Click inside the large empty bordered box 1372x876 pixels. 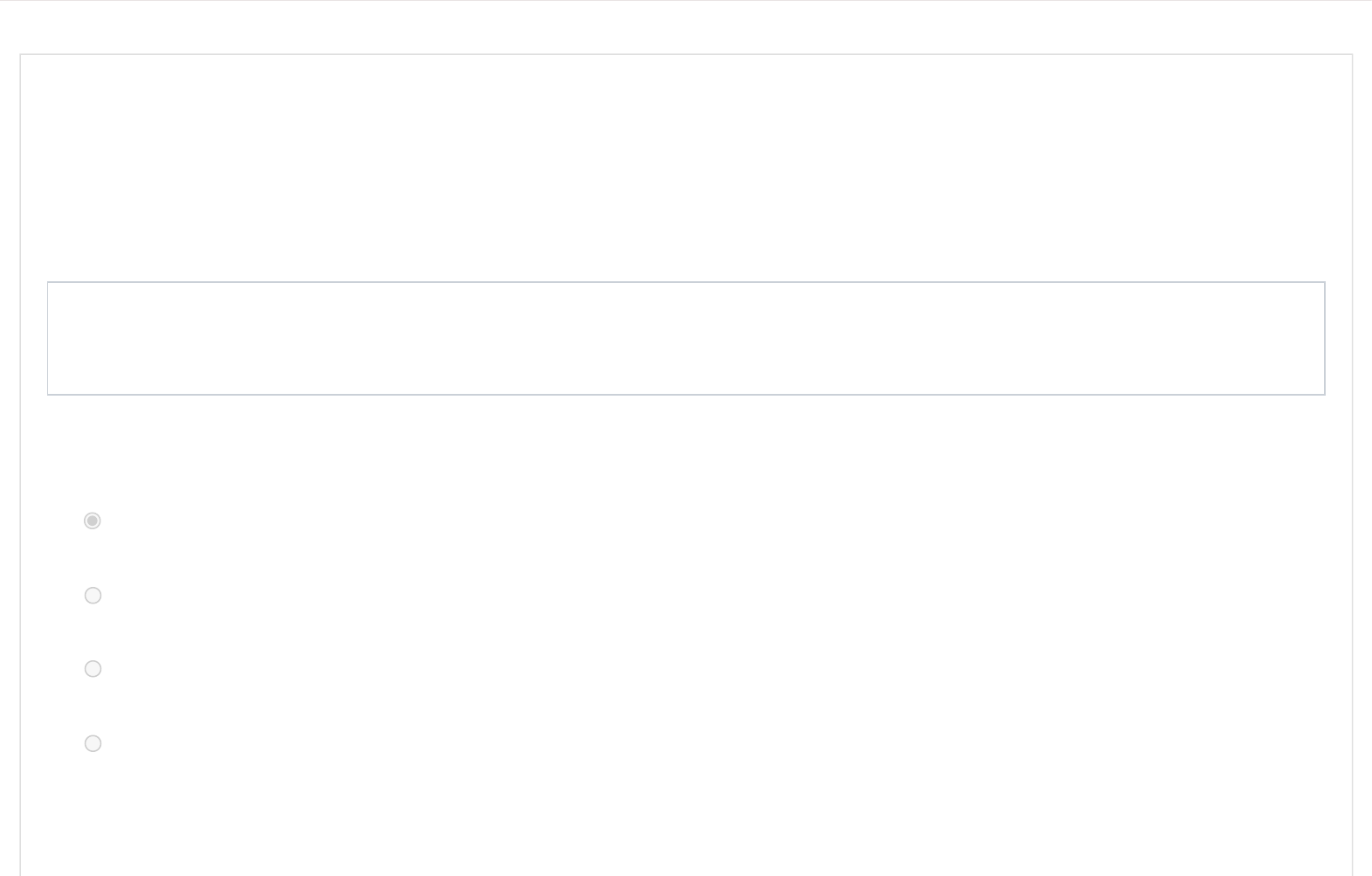[686, 338]
